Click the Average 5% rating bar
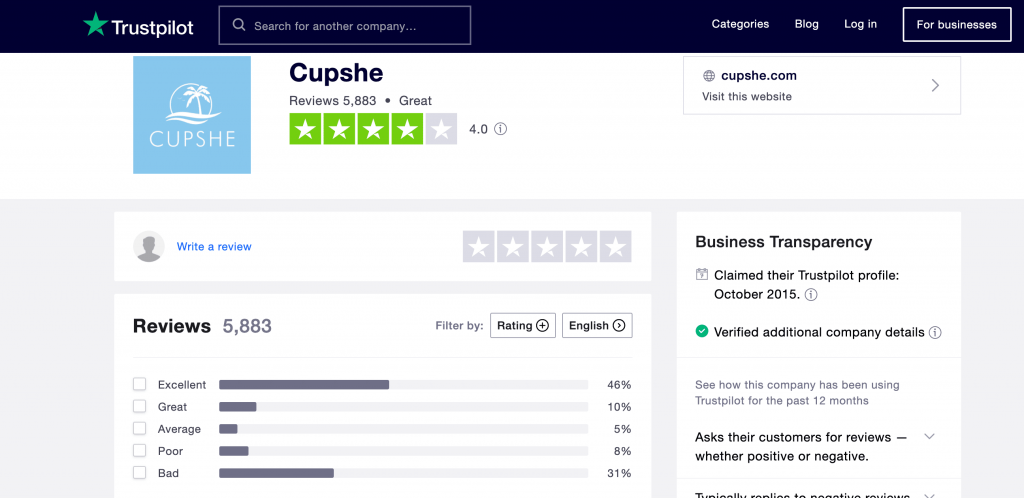Viewport: 1024px width, 498px height. [x=404, y=429]
